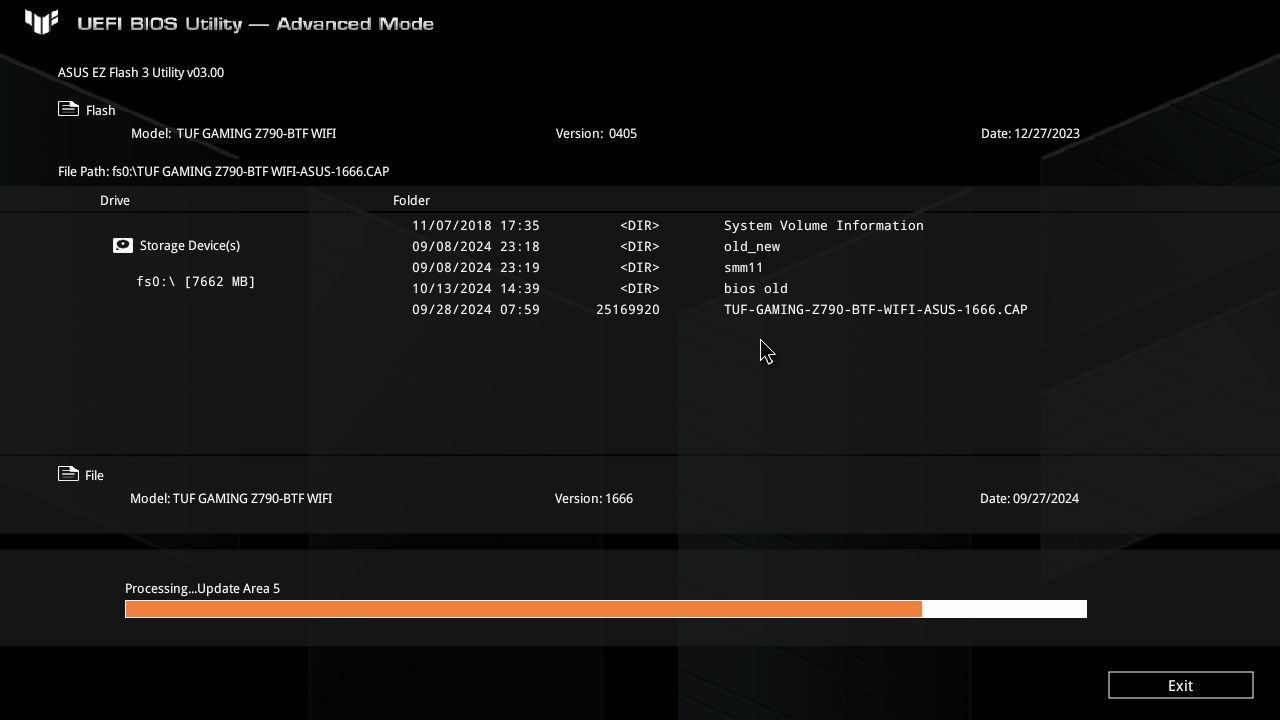
Task: Click the File model TUF GAMING Z790-BTF WIFI
Action: pyautogui.click(x=231, y=498)
